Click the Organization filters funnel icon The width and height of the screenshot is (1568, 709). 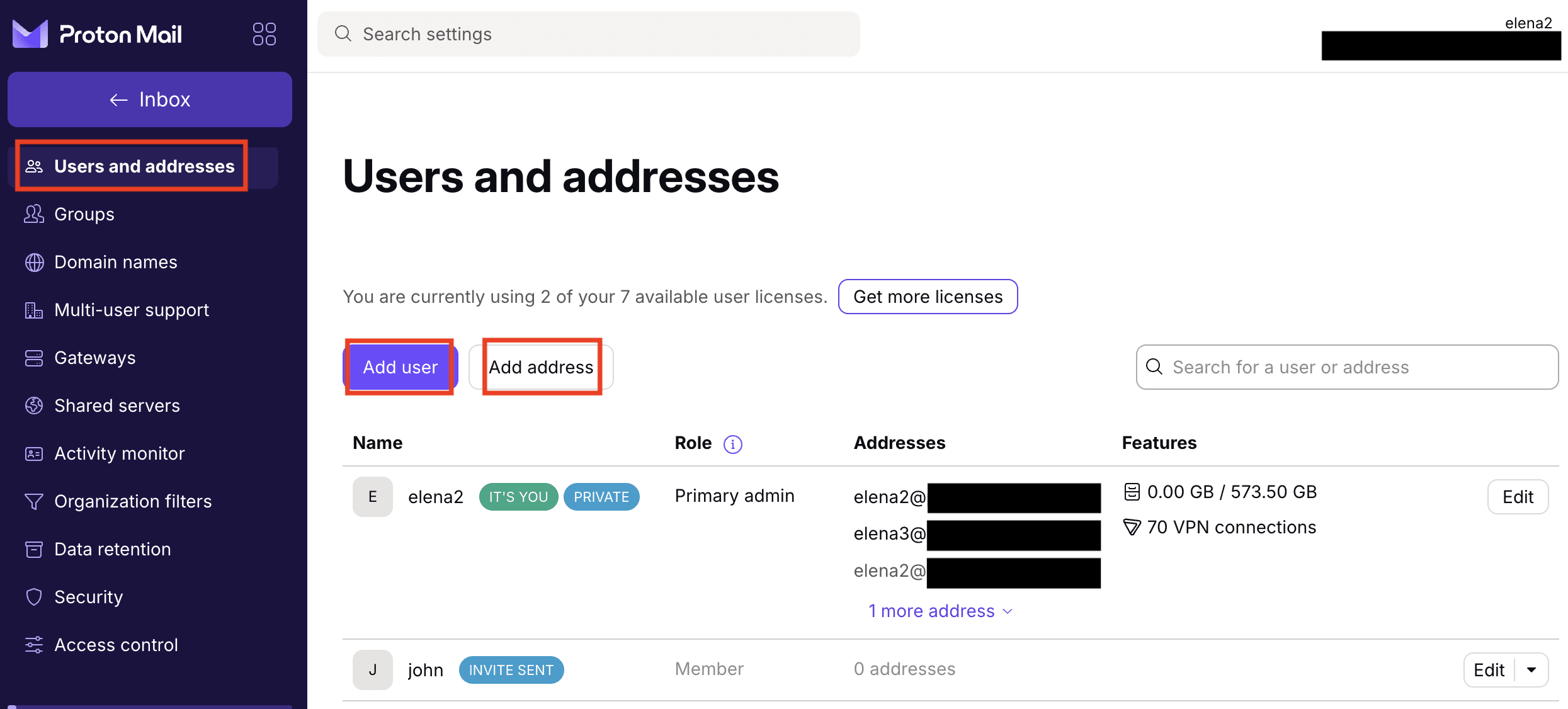pyautogui.click(x=34, y=501)
